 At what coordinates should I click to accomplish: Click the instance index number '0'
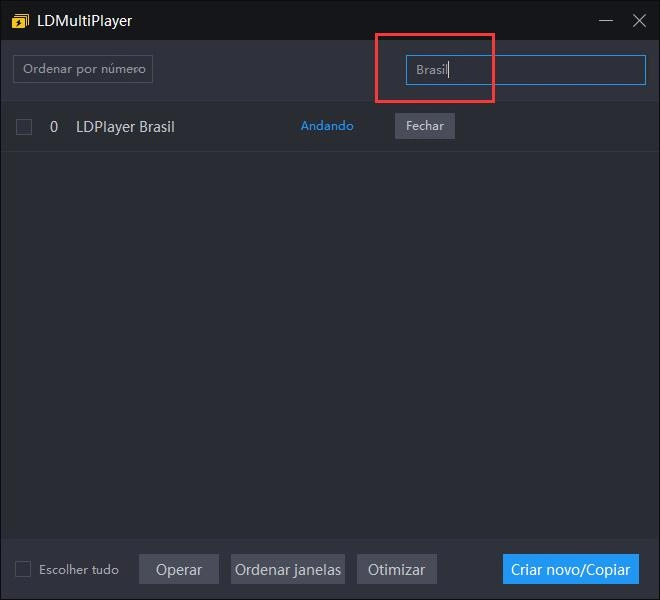tap(54, 127)
